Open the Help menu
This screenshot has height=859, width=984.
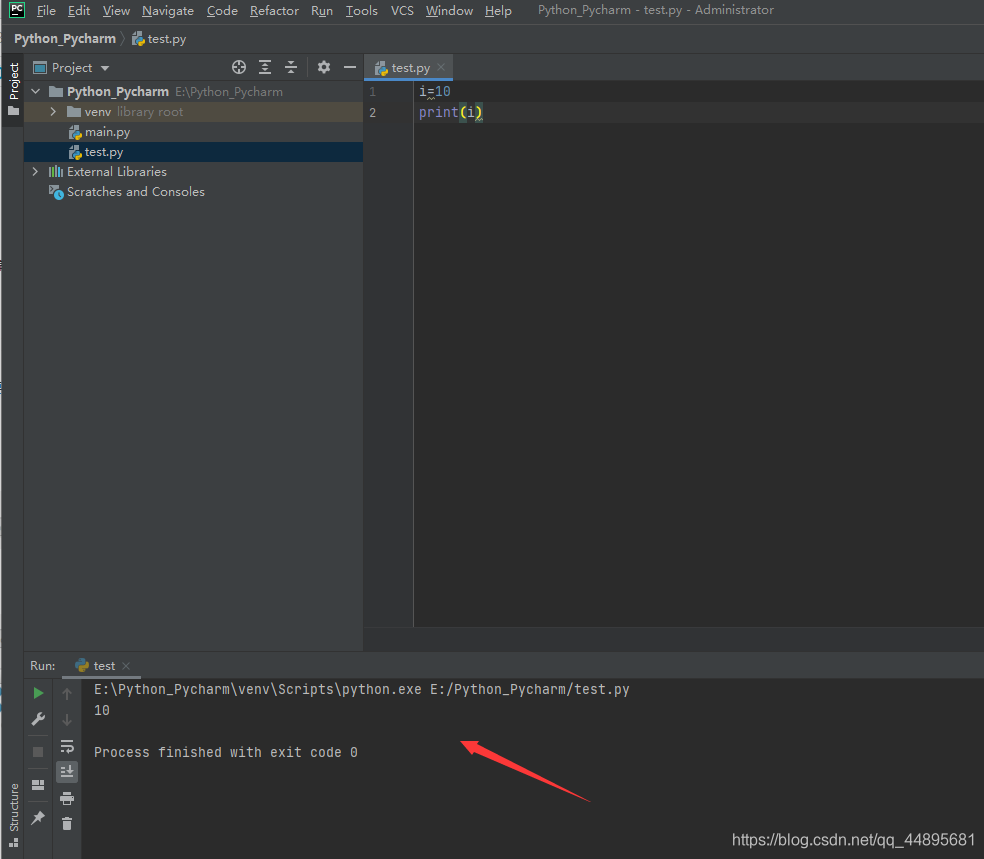pyautogui.click(x=498, y=11)
